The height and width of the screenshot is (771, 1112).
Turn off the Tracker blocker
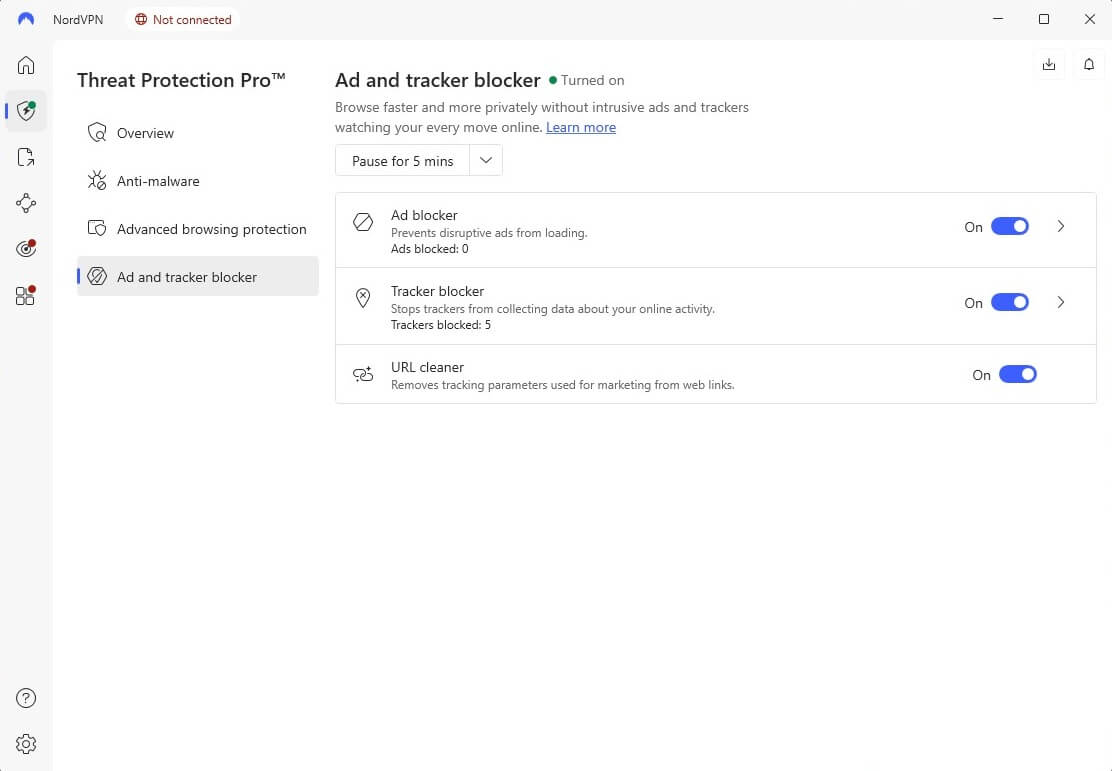pyautogui.click(x=1010, y=302)
